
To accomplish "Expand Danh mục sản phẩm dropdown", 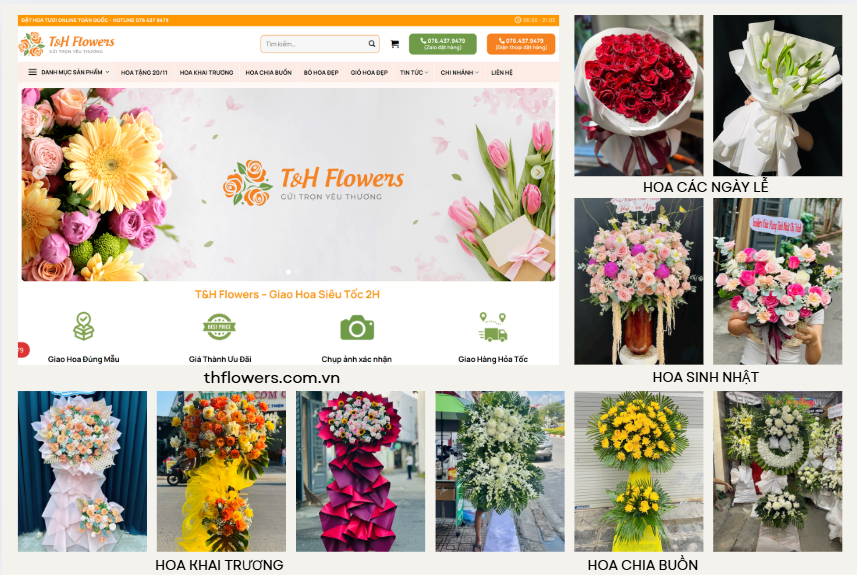I will pyautogui.click(x=69, y=72).
